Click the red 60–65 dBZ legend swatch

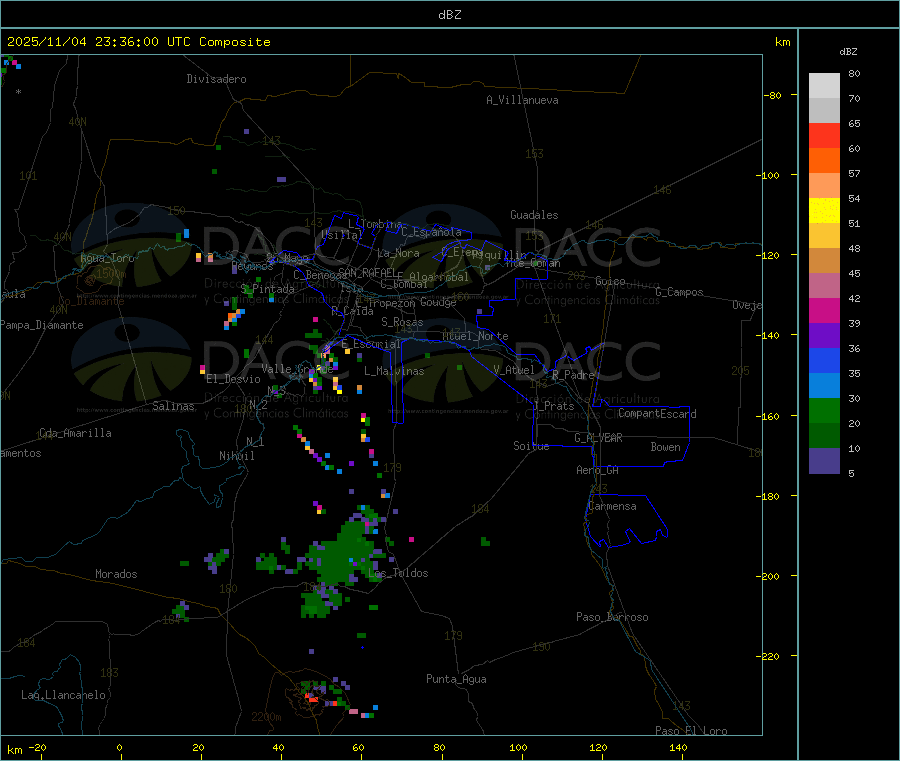[x=824, y=135]
